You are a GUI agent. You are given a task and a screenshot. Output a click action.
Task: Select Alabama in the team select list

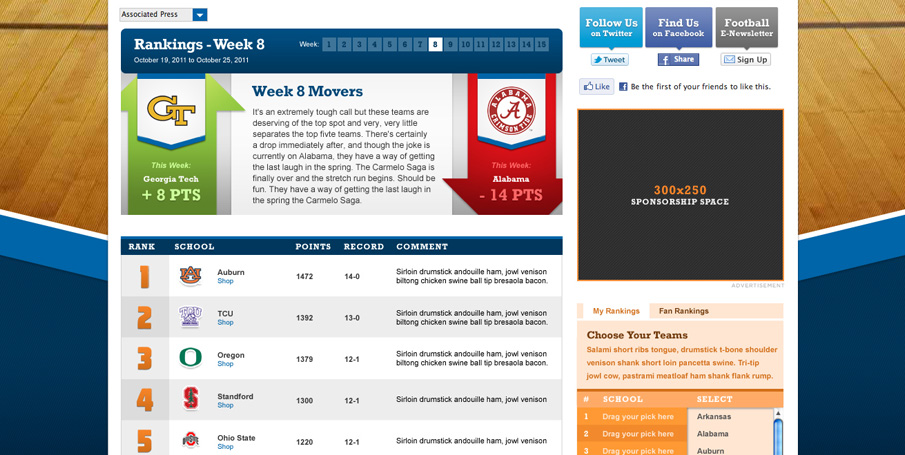click(x=712, y=434)
